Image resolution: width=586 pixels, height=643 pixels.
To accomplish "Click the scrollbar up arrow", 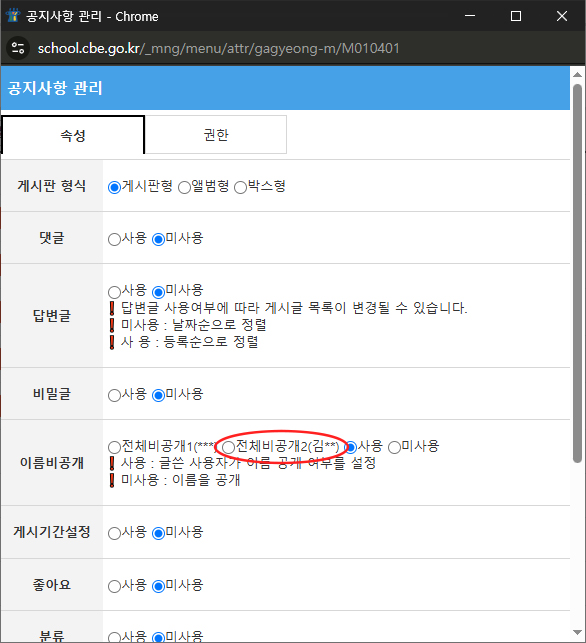I will pos(577,75).
